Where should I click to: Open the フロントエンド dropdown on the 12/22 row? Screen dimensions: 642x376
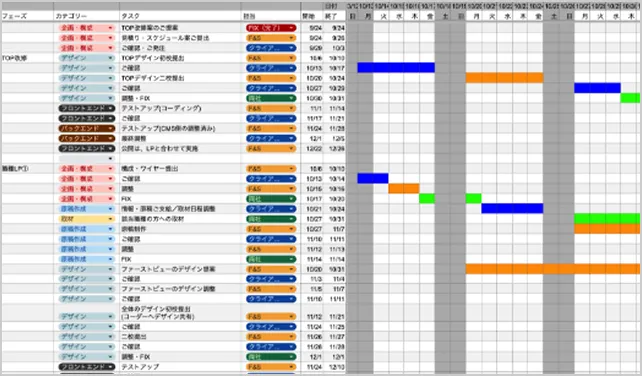pyautogui.click(x=86, y=149)
